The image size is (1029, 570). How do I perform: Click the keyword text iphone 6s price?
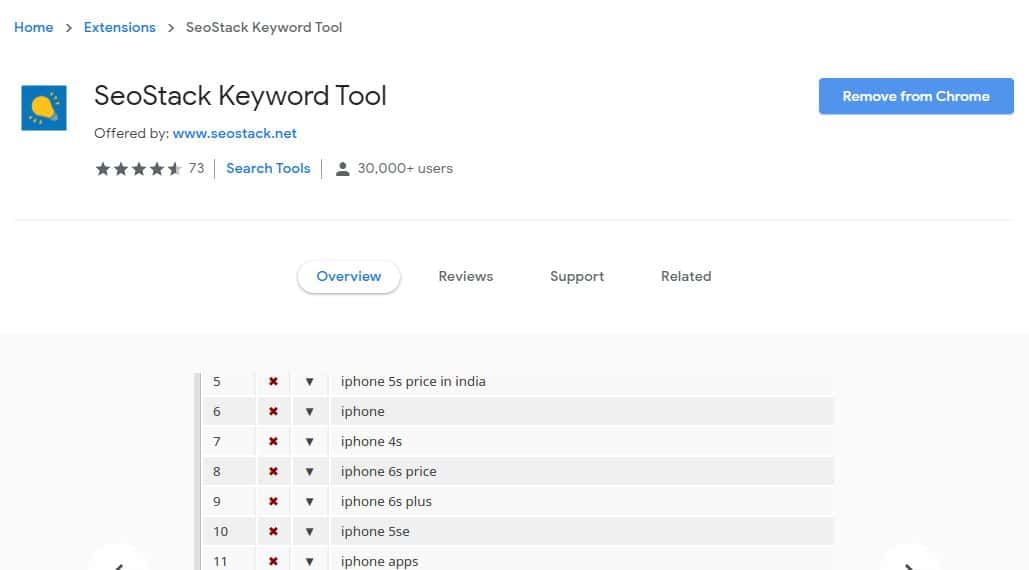point(388,472)
